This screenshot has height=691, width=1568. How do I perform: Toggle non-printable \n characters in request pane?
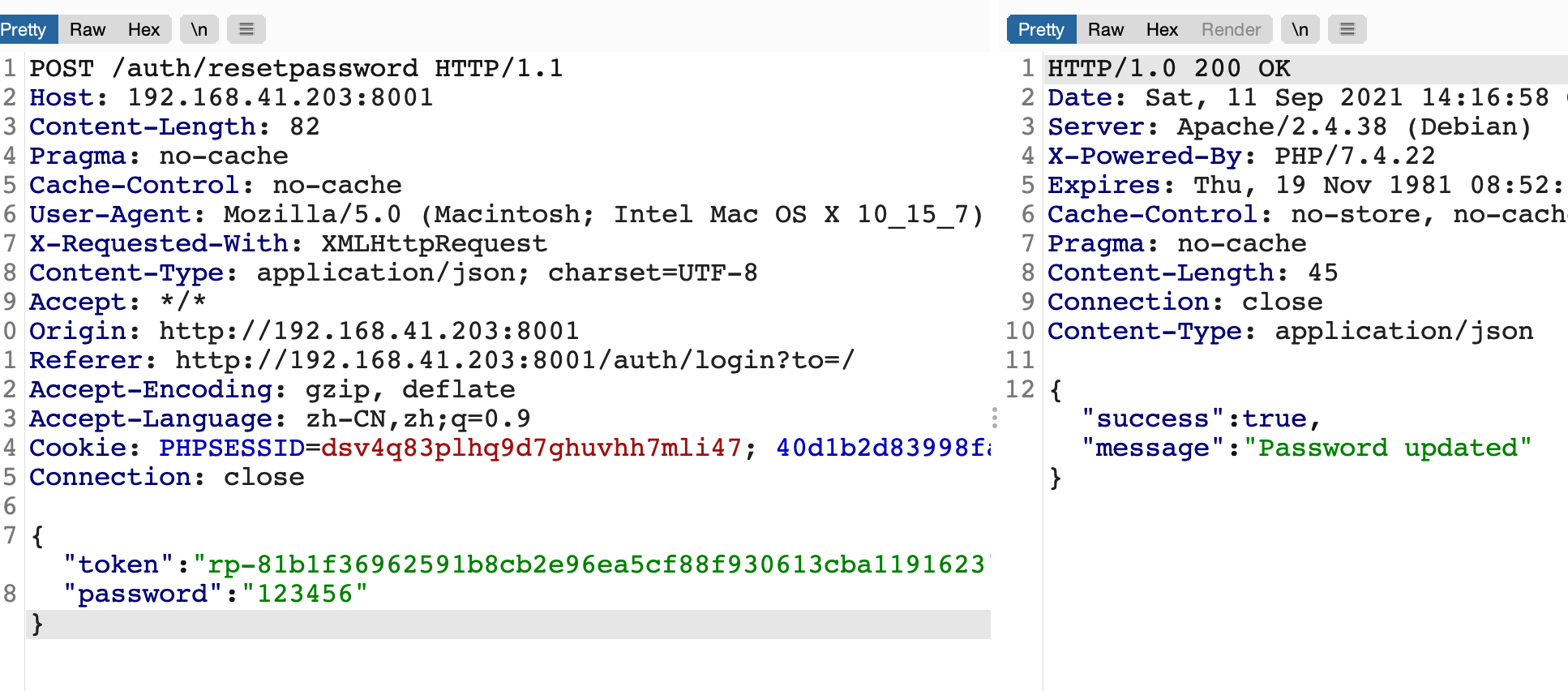coord(199,30)
